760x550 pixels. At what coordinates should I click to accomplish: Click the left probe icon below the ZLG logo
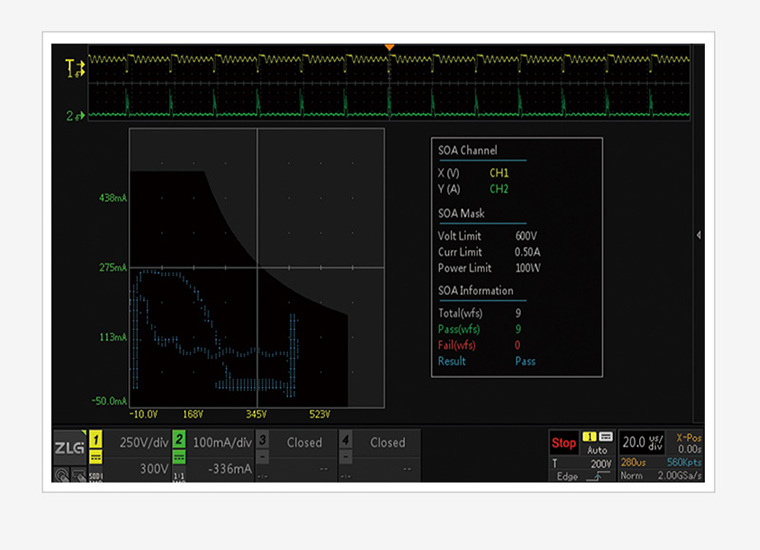(x=62, y=475)
